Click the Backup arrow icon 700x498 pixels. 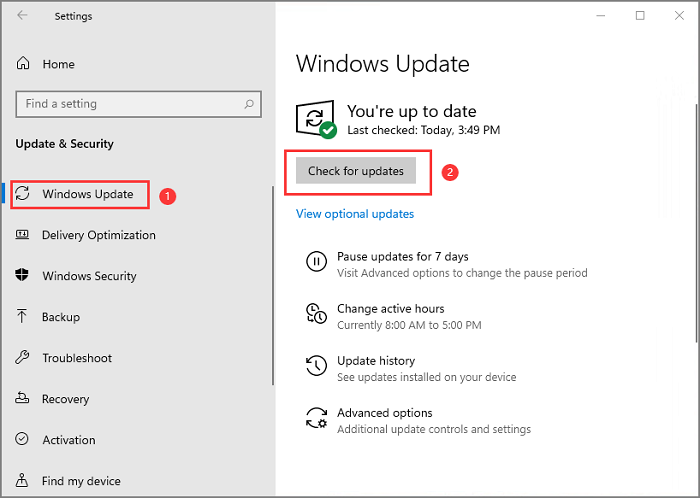(x=23, y=317)
